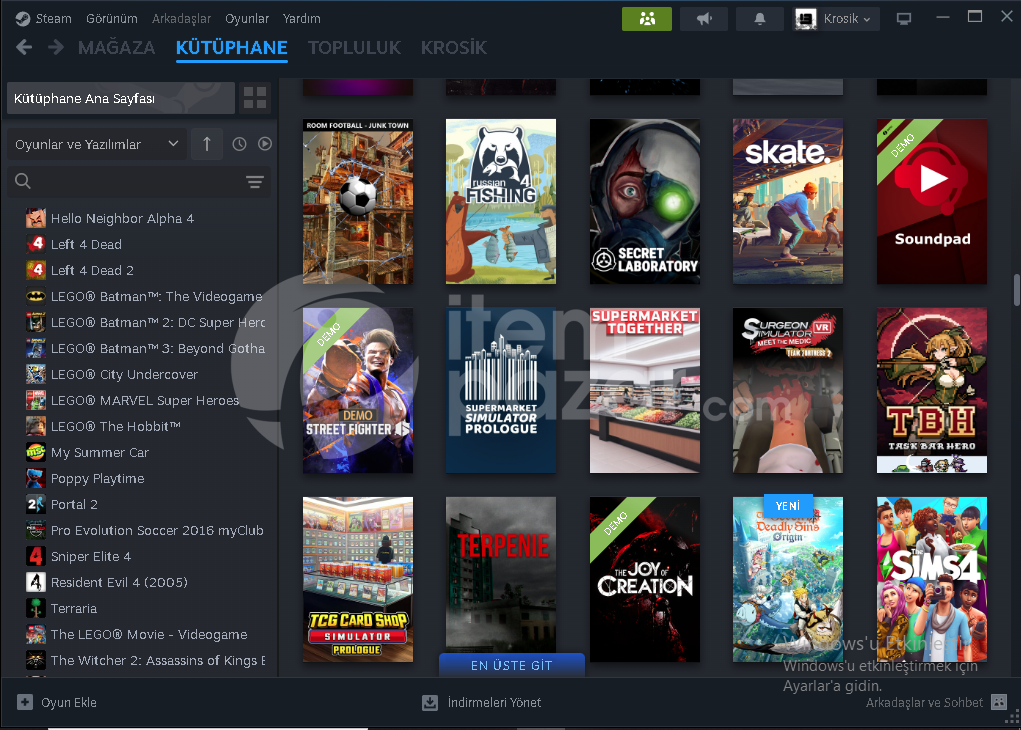
Task: Select Portal 2 in the list
Action: [x=145, y=505]
